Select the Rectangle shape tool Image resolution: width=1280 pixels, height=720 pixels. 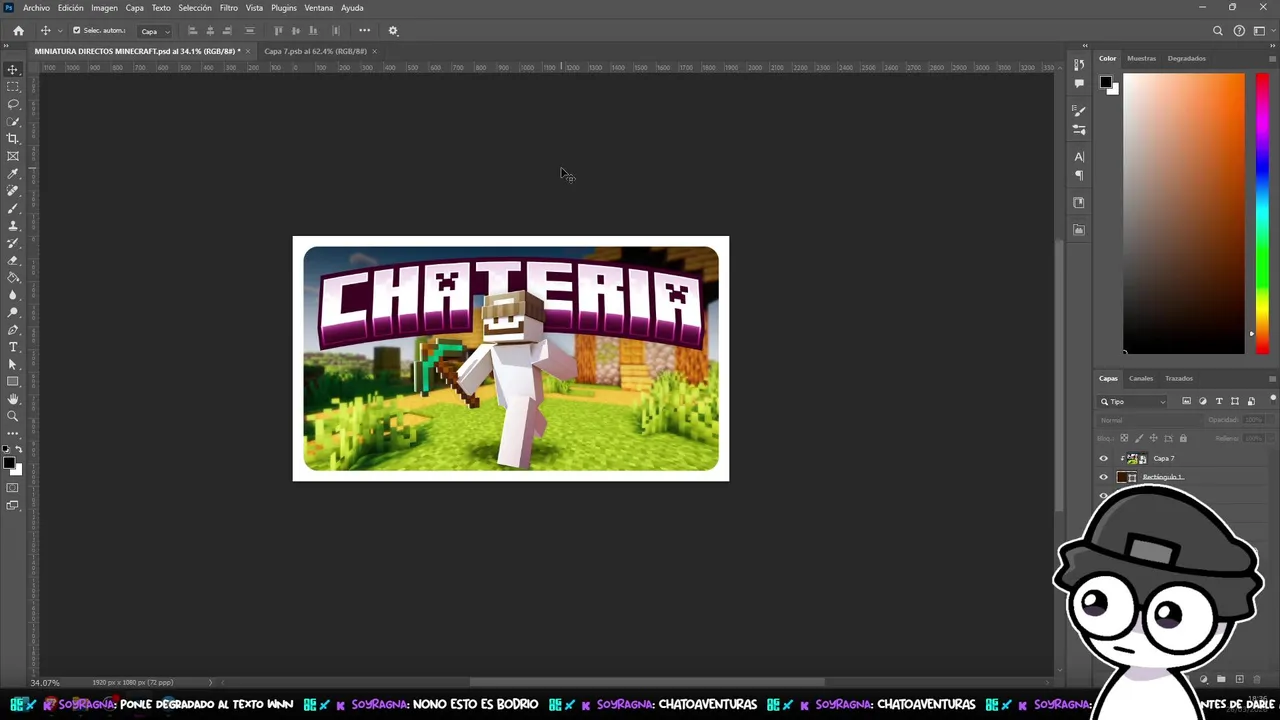13,382
